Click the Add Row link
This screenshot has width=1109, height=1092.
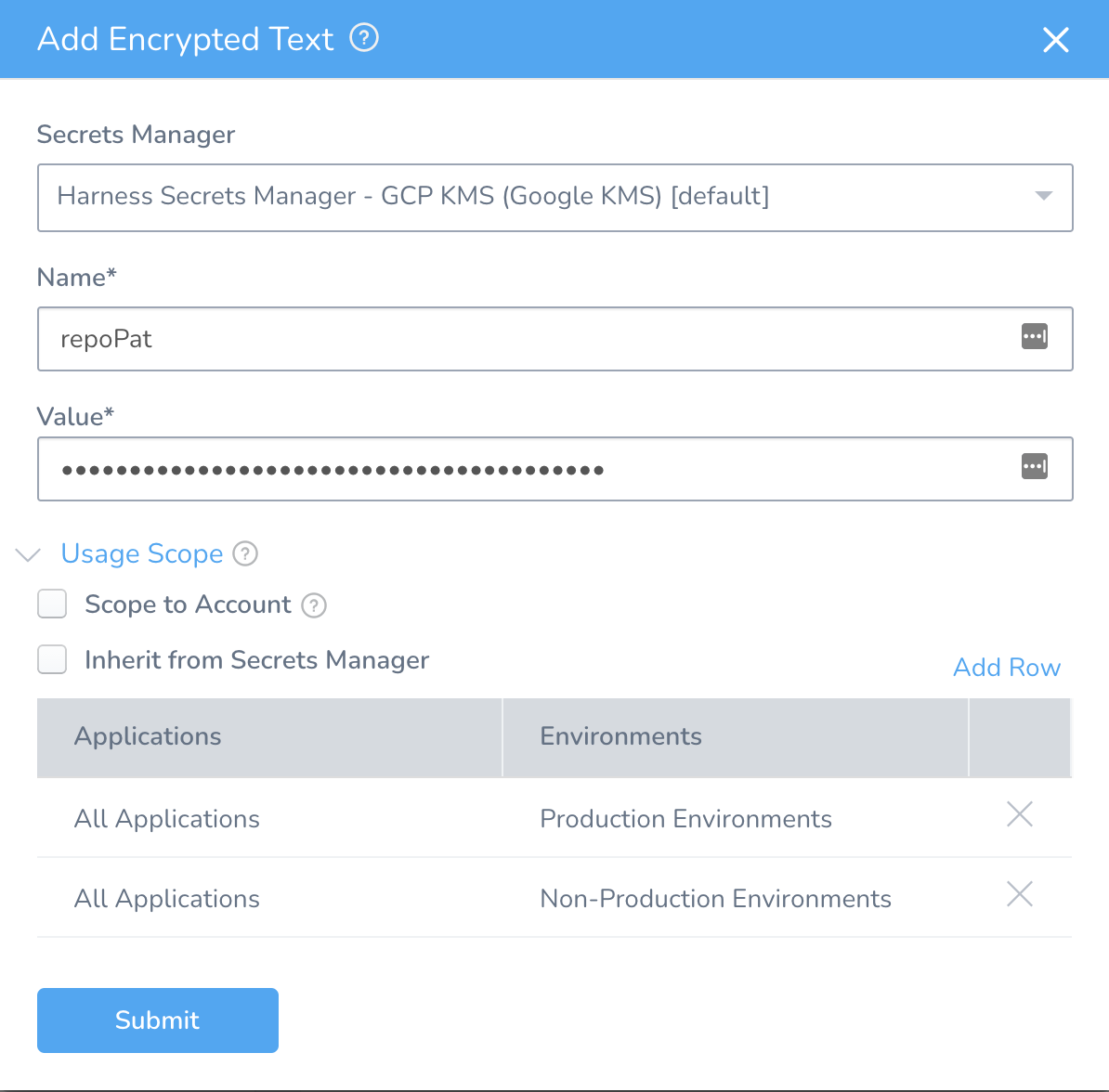[x=1007, y=668]
